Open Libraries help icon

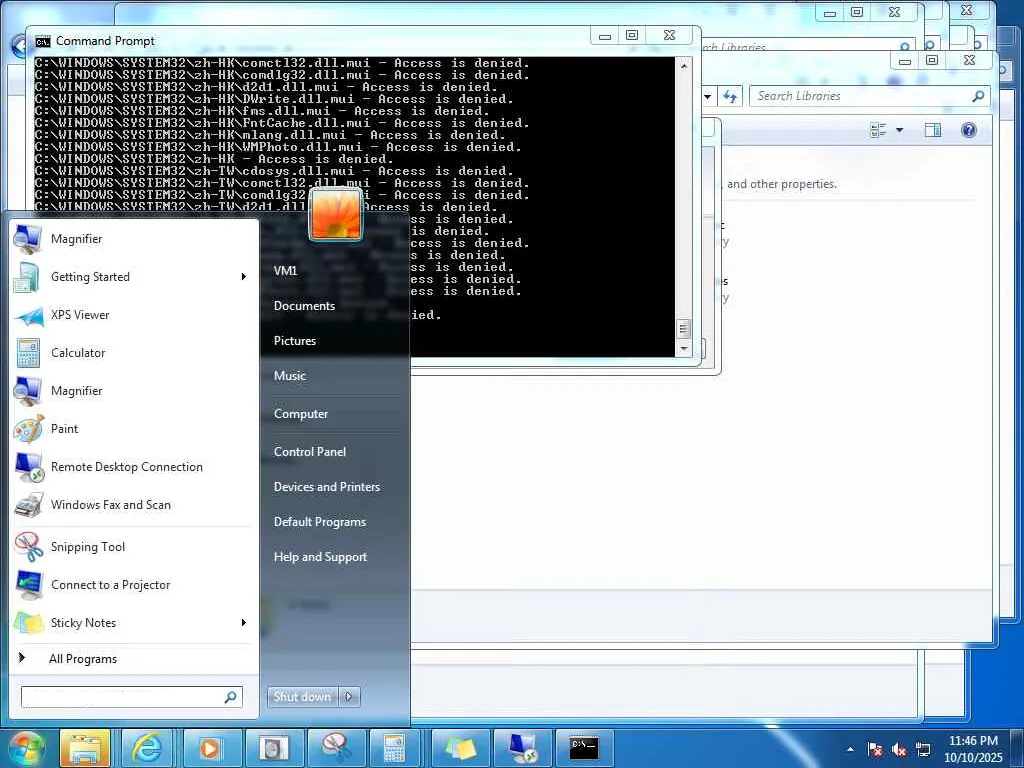[969, 130]
